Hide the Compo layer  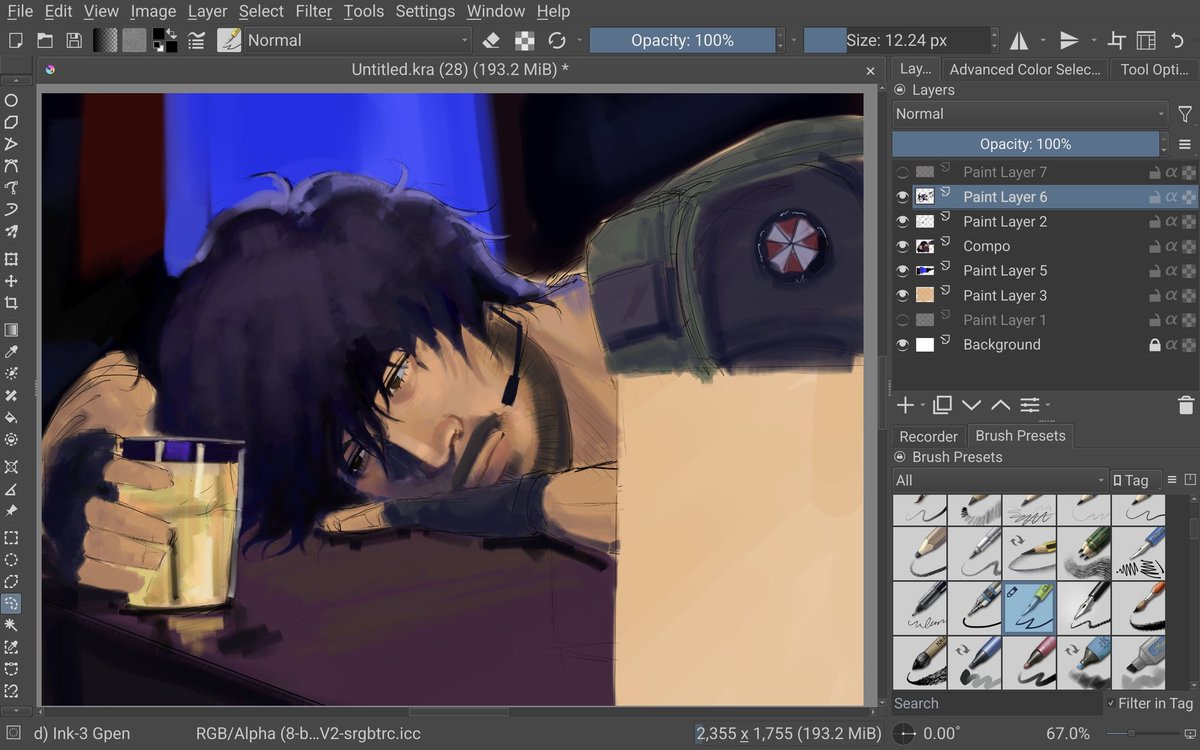(x=903, y=246)
